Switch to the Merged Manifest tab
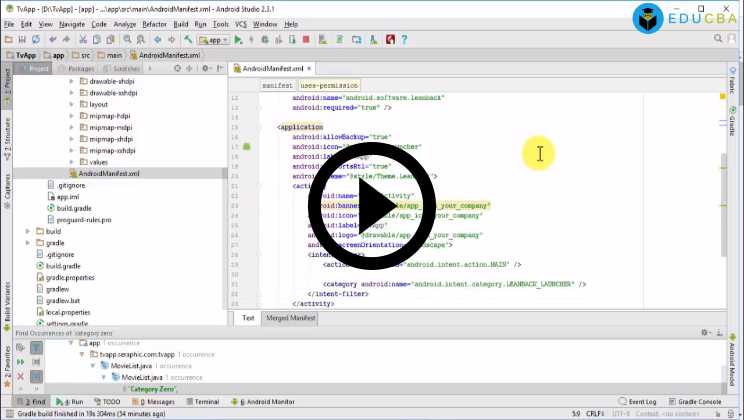The width and height of the screenshot is (744, 420). click(x=290, y=318)
